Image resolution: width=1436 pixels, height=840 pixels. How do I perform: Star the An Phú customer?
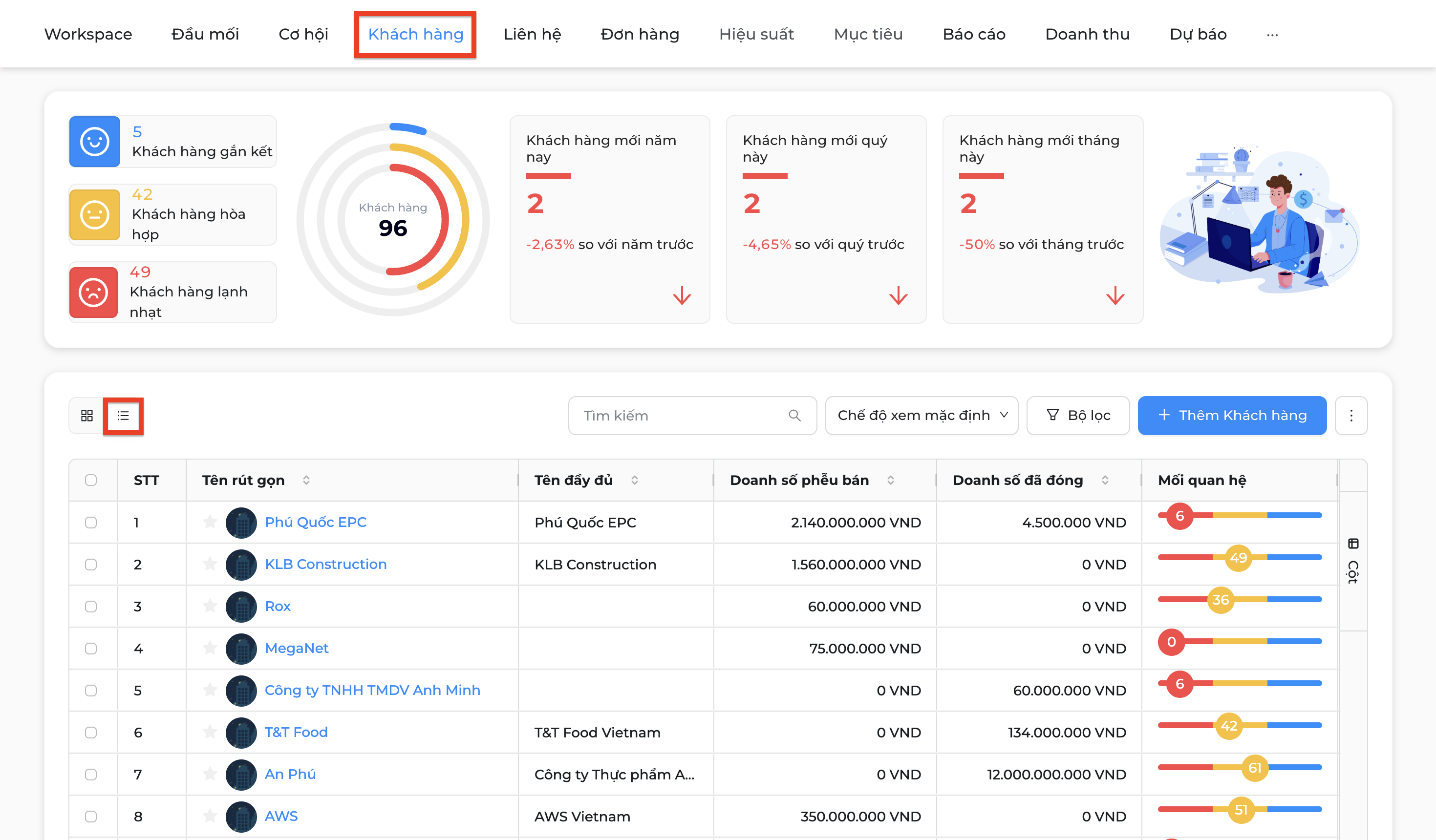pos(210,774)
